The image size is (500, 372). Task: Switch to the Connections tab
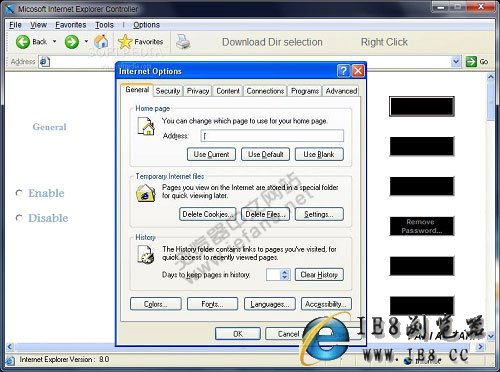[265, 91]
